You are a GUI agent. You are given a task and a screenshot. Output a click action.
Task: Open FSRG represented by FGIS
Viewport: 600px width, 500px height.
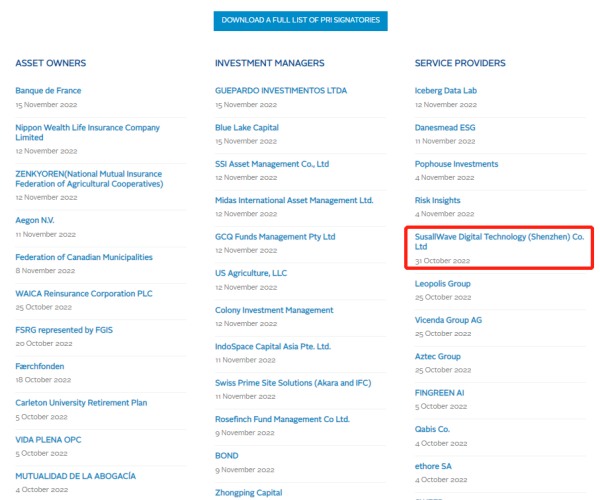64,330
